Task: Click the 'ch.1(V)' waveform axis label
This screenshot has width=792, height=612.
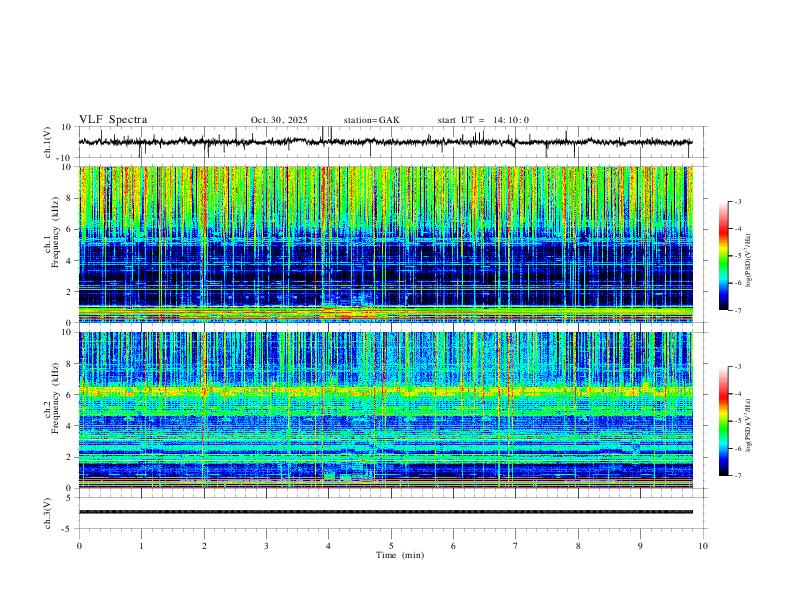Action: click(x=48, y=142)
